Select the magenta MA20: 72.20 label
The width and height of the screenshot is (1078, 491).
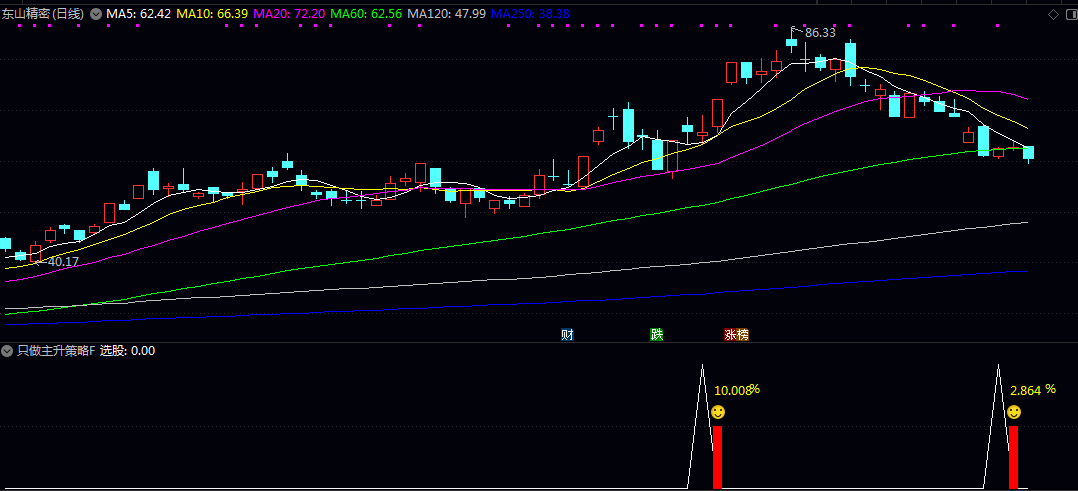pyautogui.click(x=290, y=14)
